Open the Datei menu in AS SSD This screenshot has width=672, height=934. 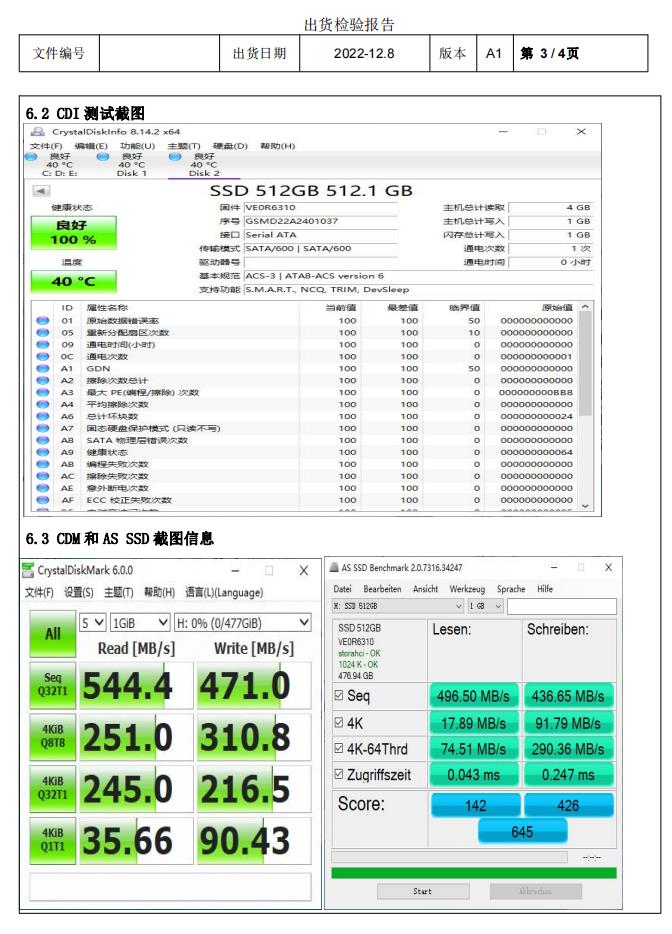(342, 589)
